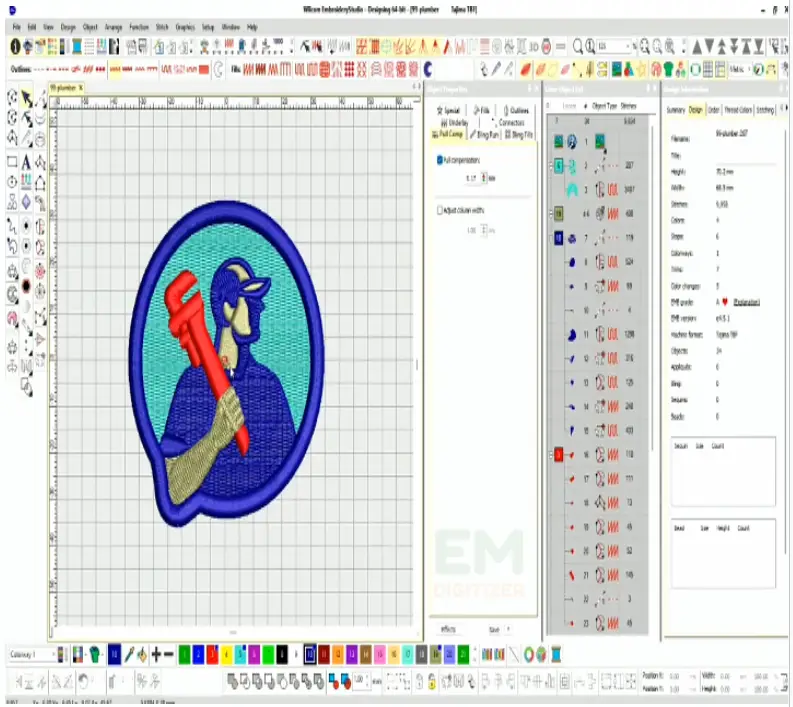Collapse the olive color block in Color-Object List

pyautogui.click(x=551, y=213)
